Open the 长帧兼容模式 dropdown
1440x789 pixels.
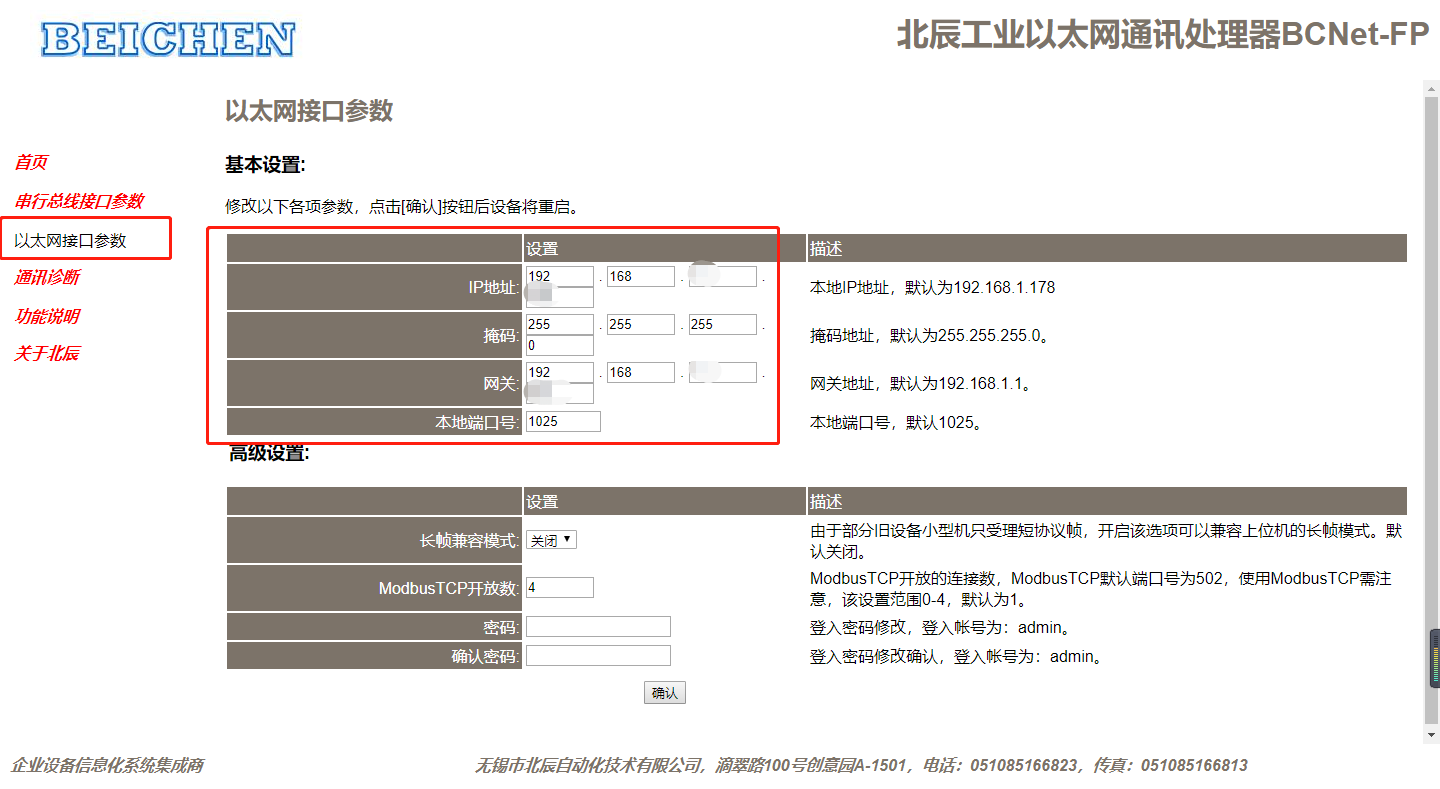click(x=551, y=540)
